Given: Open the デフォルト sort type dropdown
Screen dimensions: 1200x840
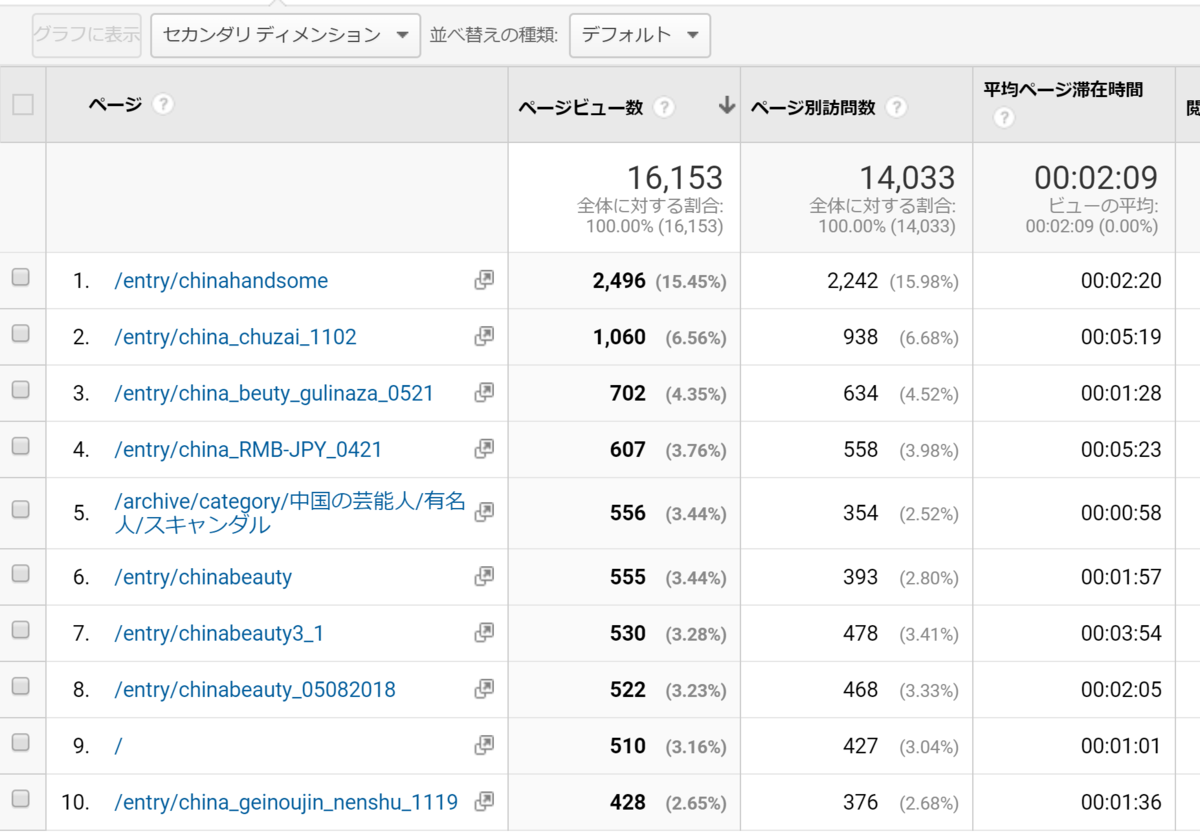Looking at the screenshot, I should tap(640, 35).
